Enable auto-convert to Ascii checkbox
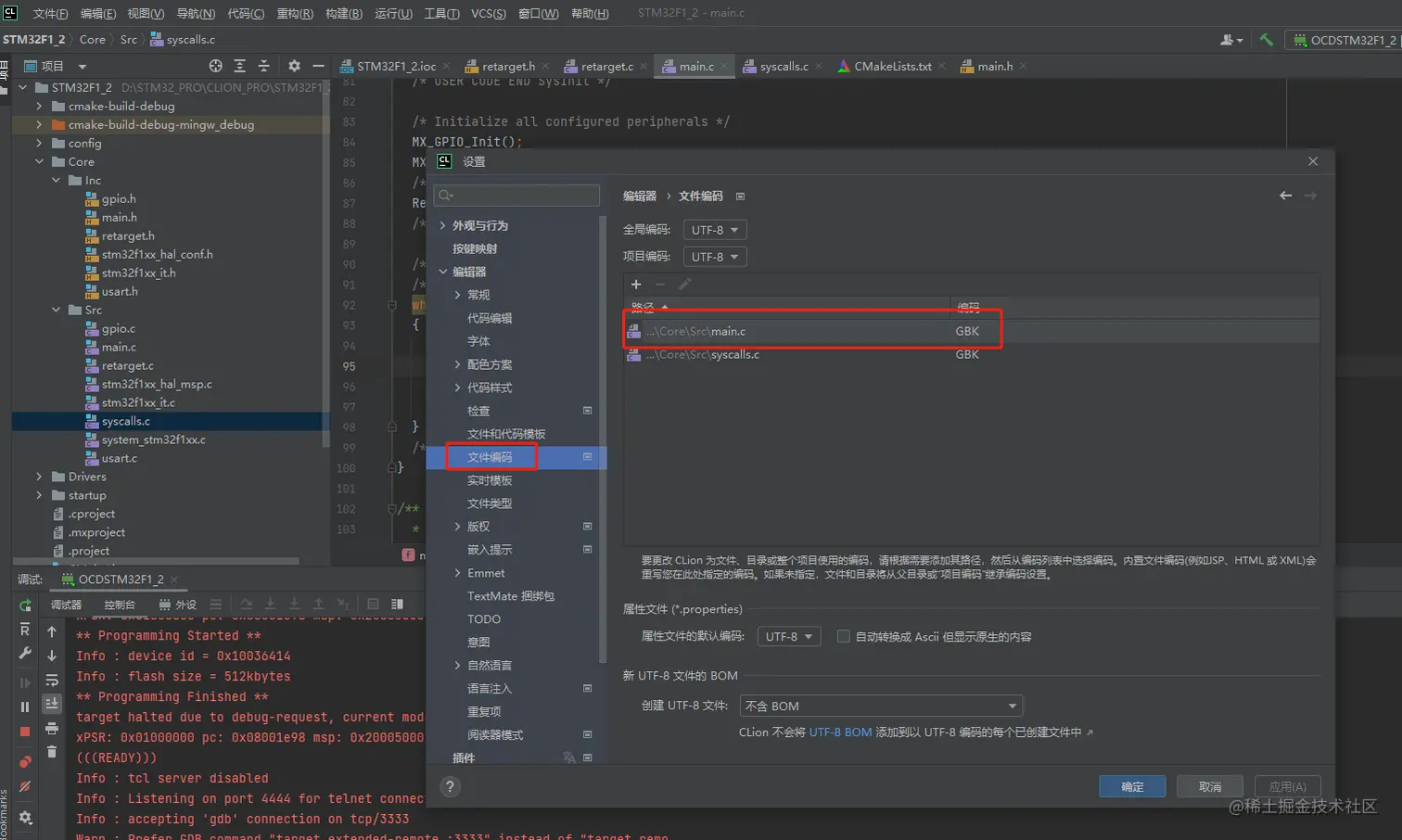Viewport: 1402px width, 840px height. click(844, 637)
